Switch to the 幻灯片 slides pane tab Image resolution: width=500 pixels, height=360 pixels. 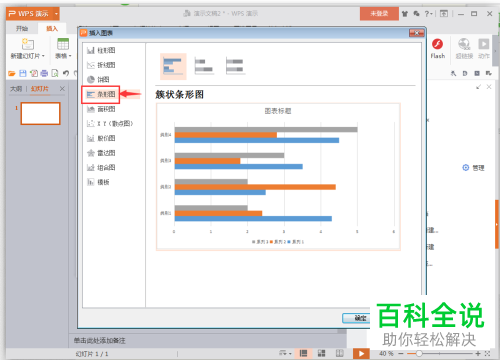point(40,89)
